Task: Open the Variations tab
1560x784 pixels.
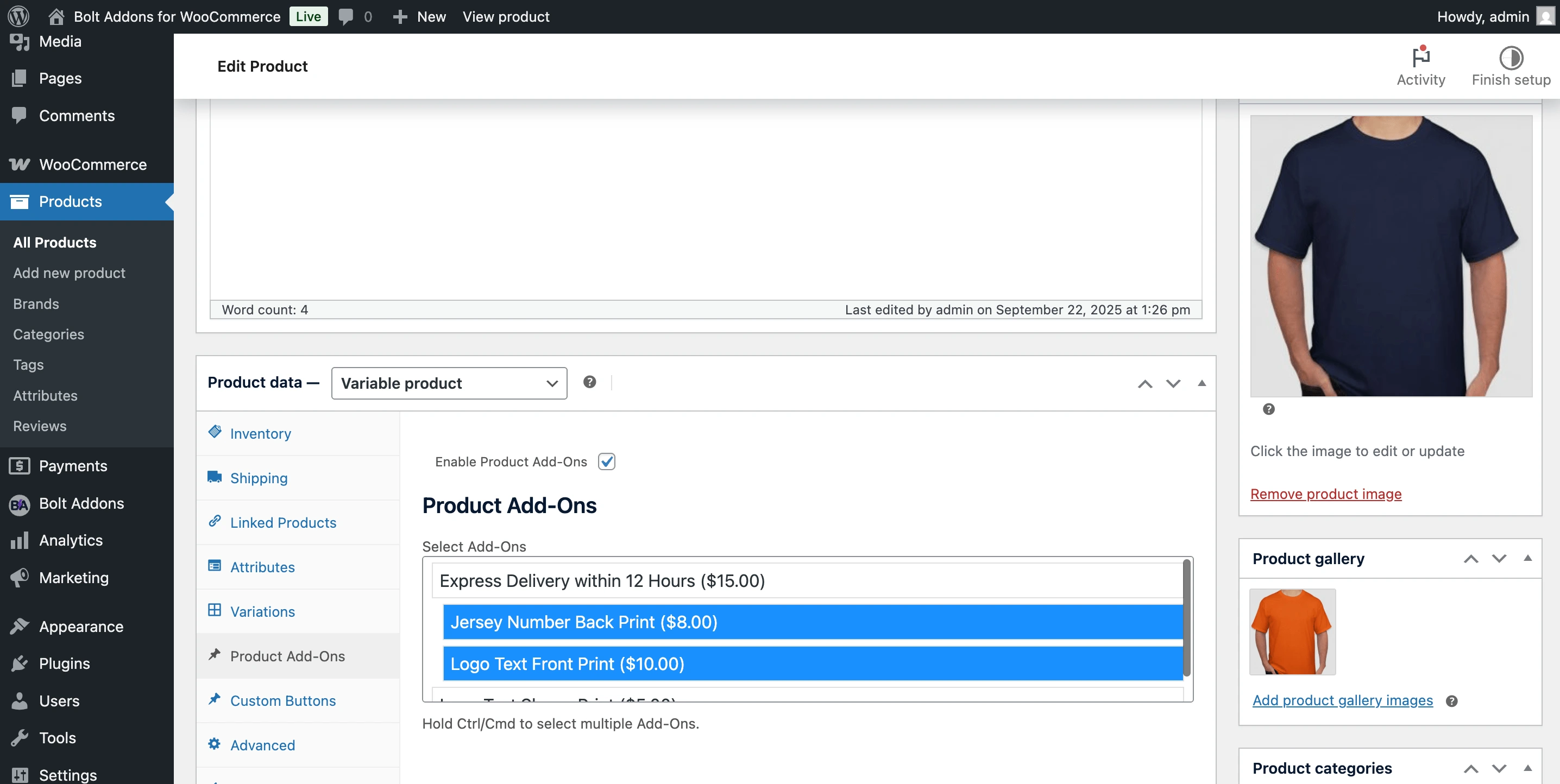Action: [262, 611]
